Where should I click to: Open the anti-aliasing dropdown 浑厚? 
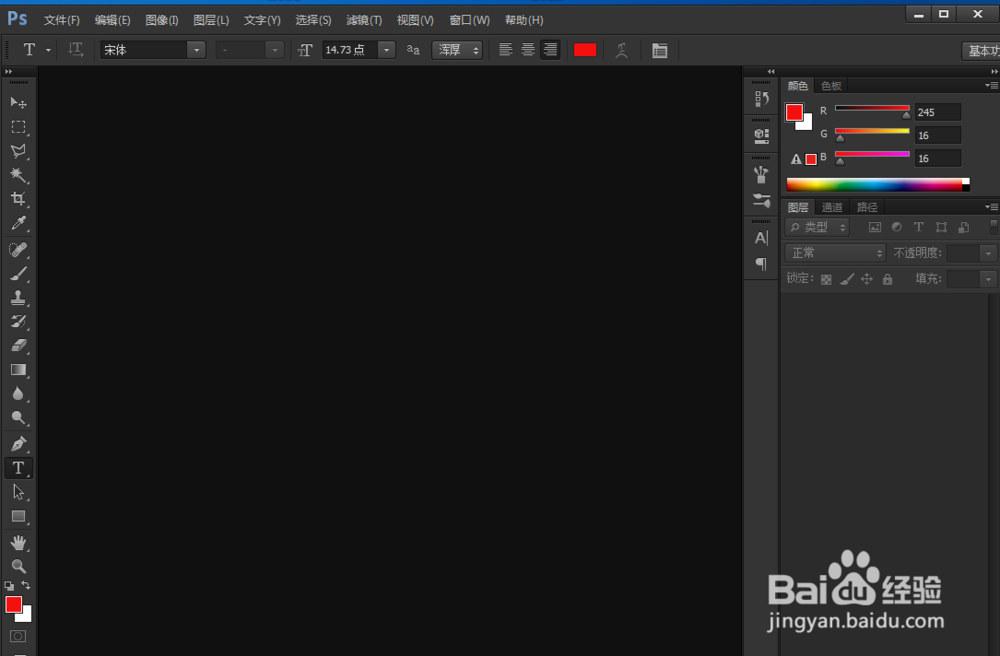(x=457, y=50)
